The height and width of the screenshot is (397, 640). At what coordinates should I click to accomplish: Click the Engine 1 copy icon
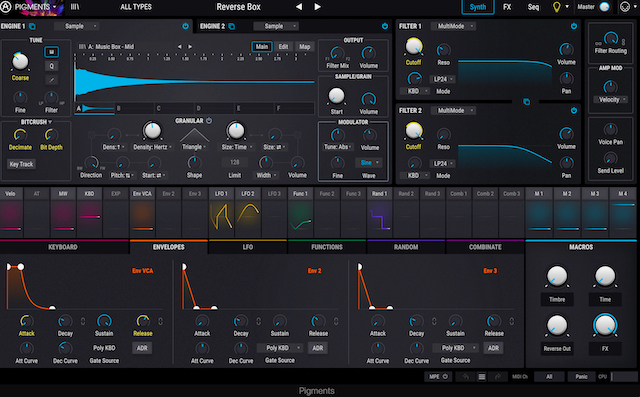pyautogui.click(x=32, y=27)
